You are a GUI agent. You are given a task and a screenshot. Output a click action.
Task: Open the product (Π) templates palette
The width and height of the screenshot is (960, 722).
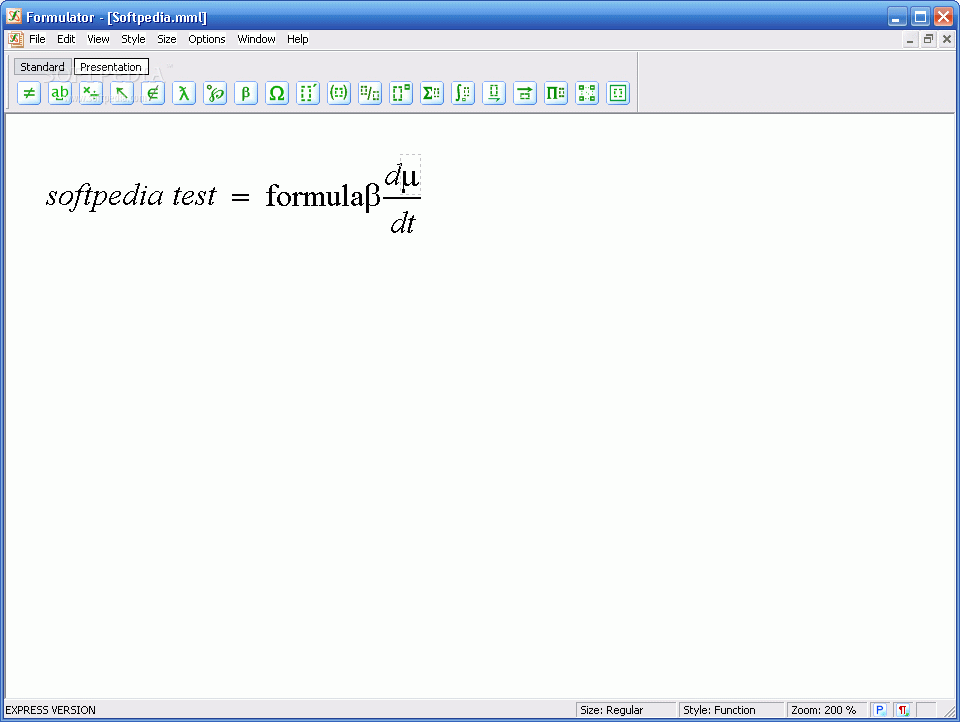(556, 93)
